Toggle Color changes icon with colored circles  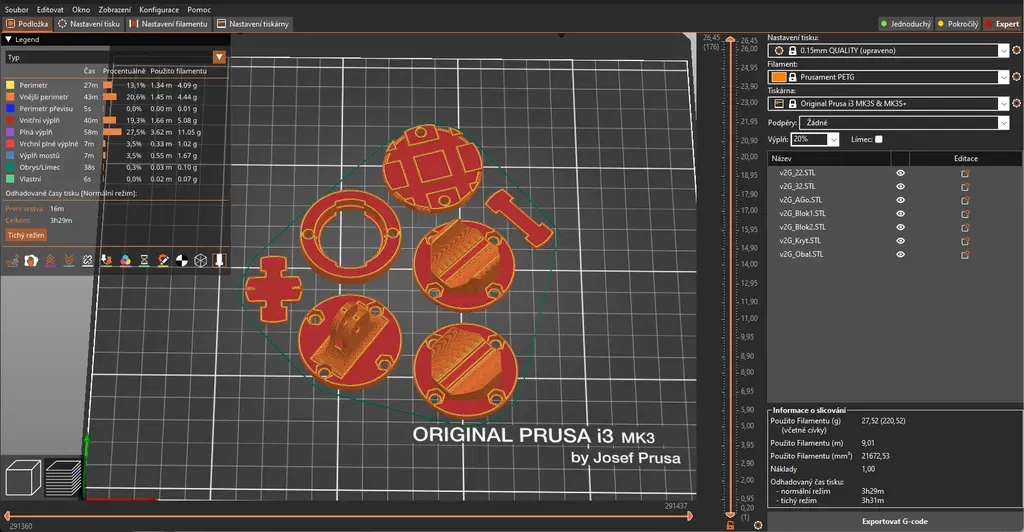coord(125,260)
